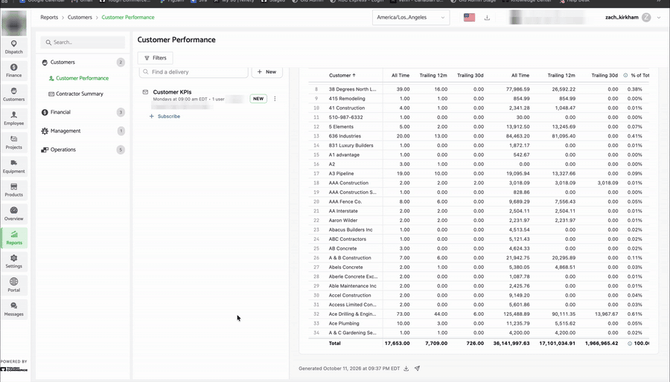This screenshot has width=670, height=382.
Task: Open the Portal sidebar section
Action: [14, 285]
